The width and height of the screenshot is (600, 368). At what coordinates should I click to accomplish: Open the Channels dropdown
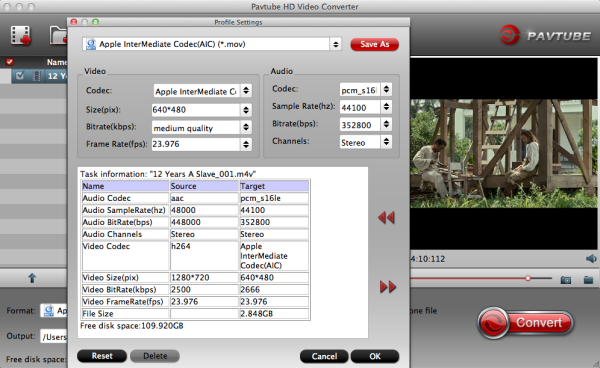[x=386, y=142]
